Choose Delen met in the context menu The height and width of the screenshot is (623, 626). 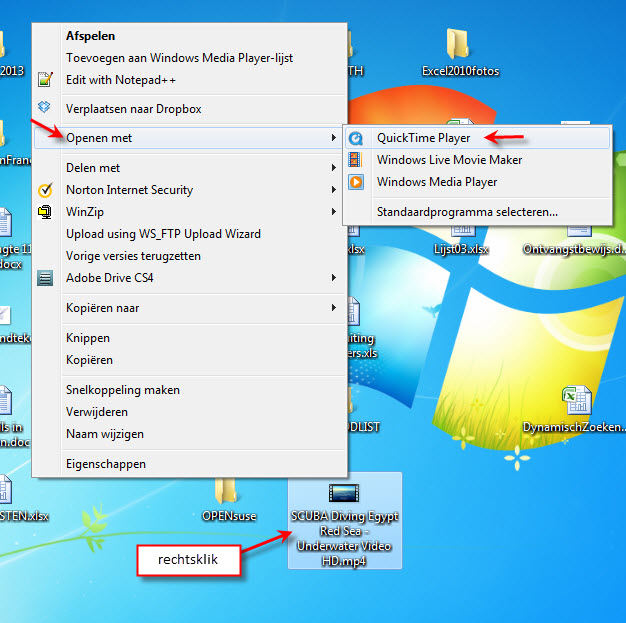coord(190,168)
